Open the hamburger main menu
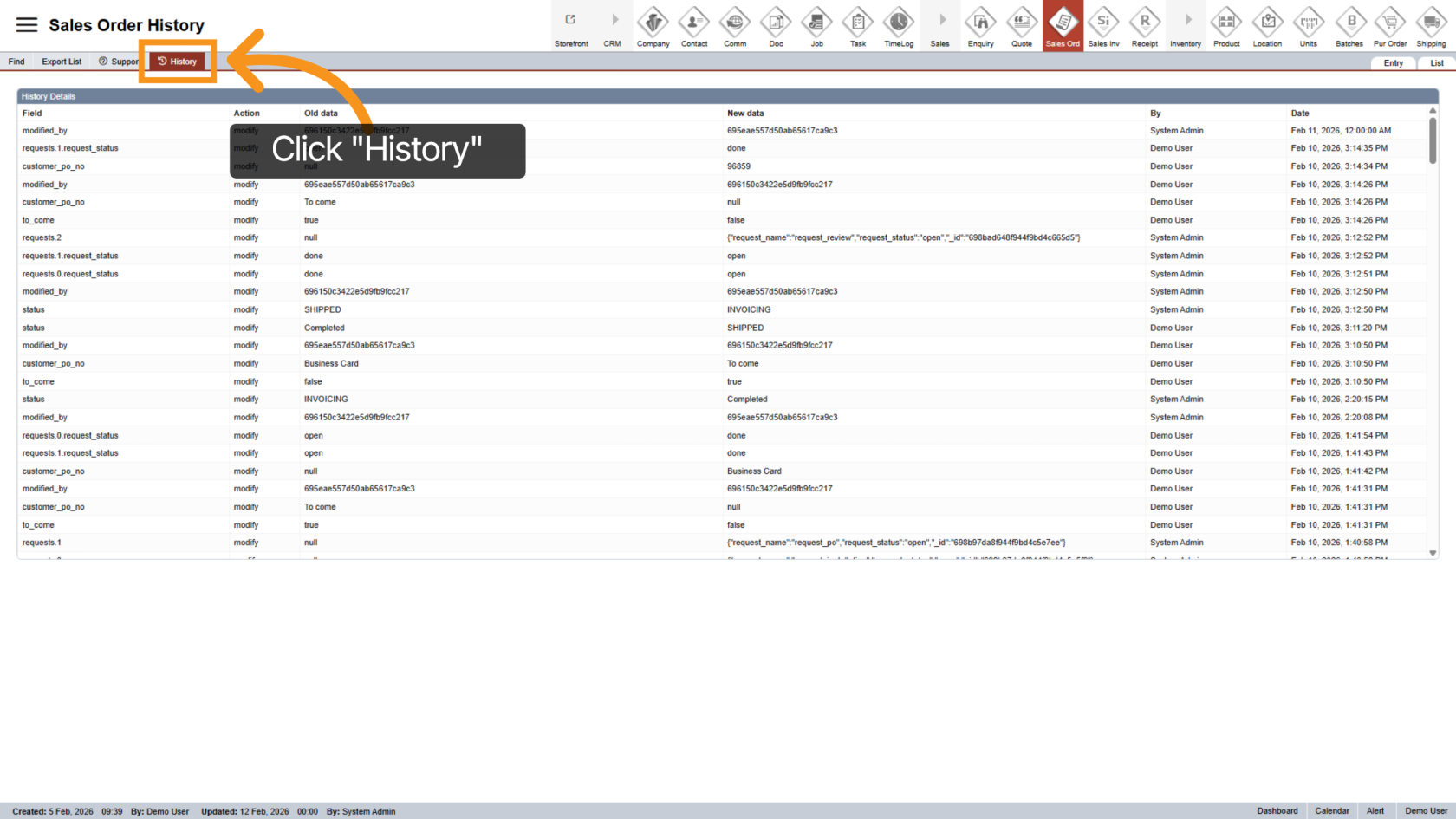 point(27,25)
